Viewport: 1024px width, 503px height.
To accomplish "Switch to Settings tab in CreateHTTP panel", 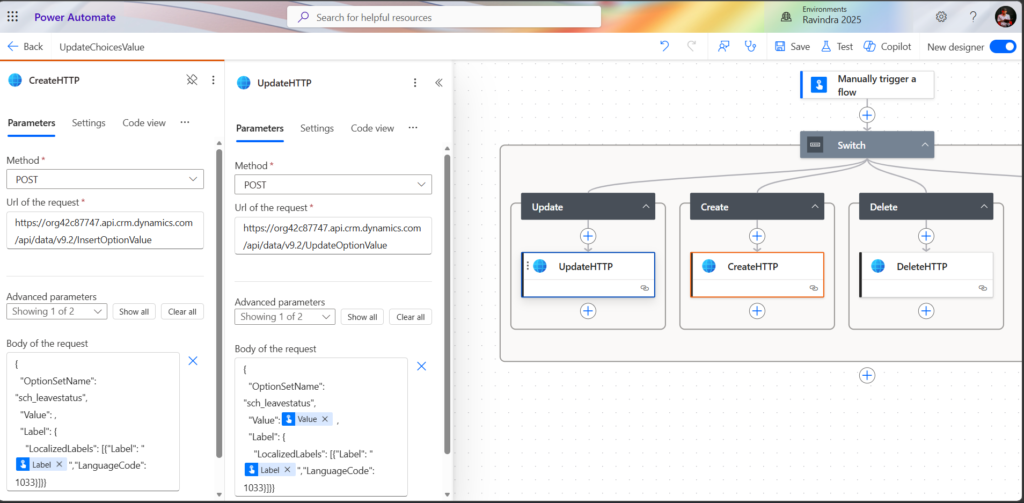I will [x=89, y=123].
